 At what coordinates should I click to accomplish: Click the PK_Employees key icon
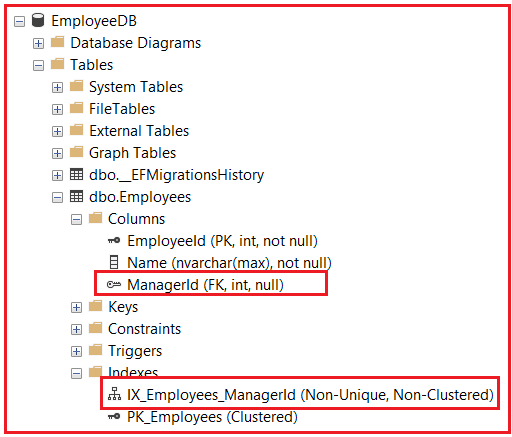pyautogui.click(x=114, y=416)
